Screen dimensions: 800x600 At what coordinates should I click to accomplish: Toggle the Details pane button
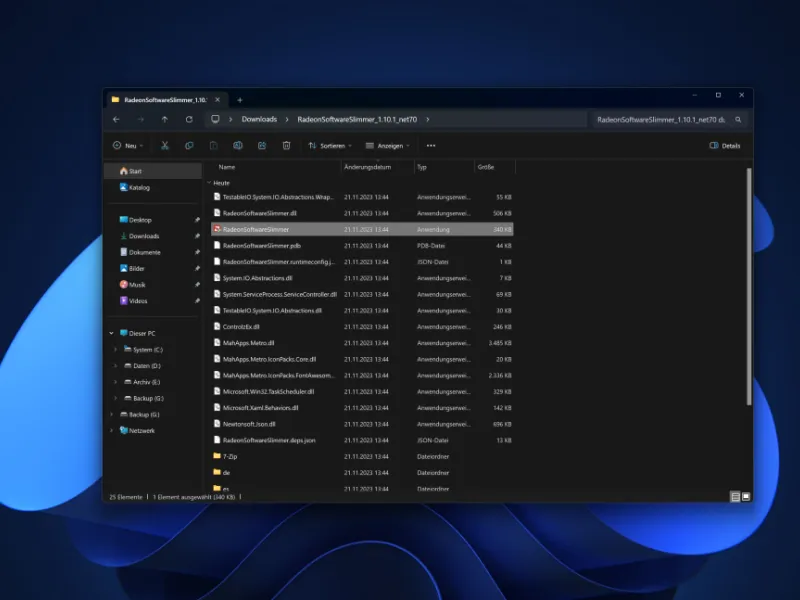coord(725,146)
